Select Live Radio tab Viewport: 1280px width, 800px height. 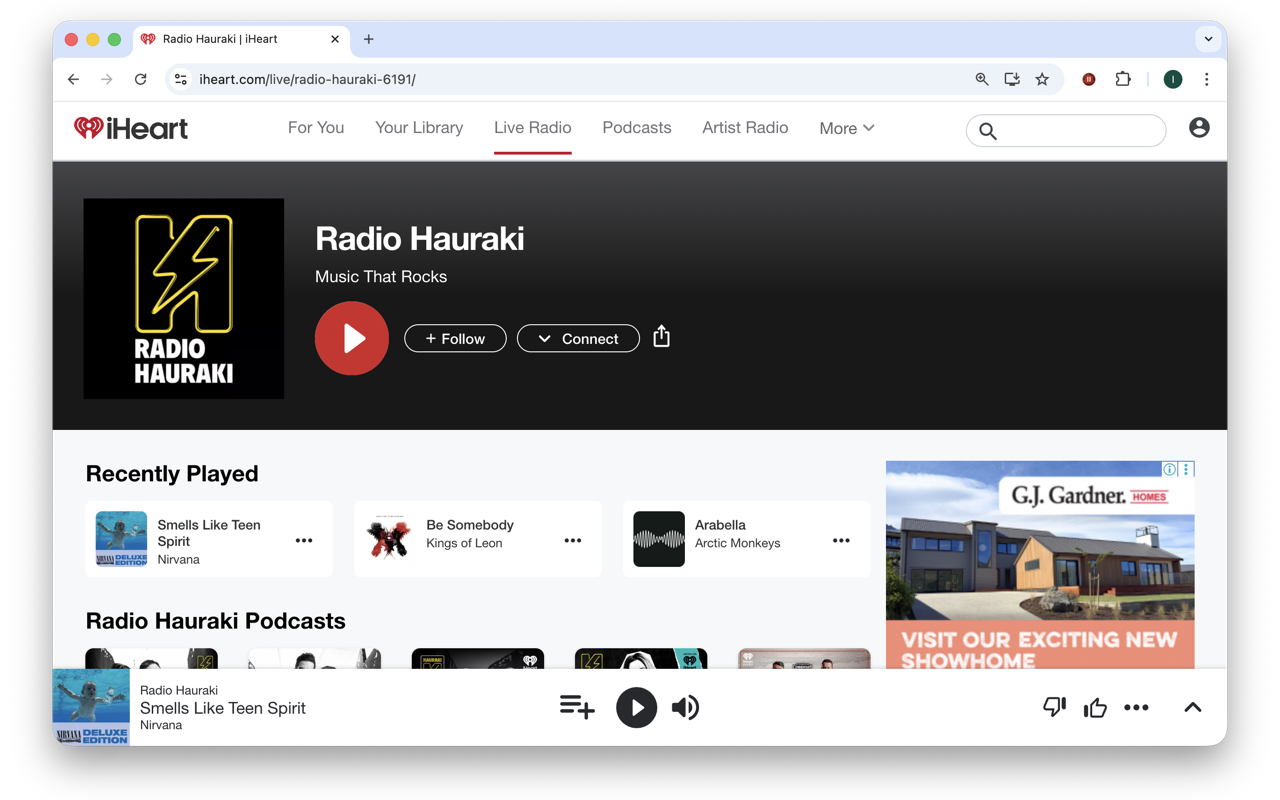533,128
